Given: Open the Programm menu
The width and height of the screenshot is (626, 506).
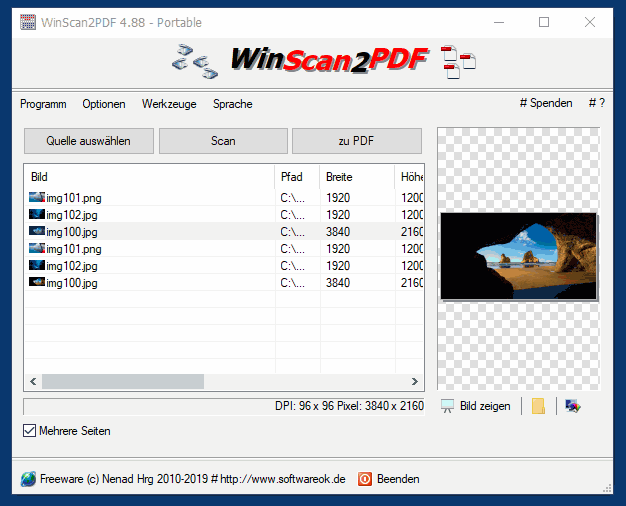Looking at the screenshot, I should click(43, 104).
